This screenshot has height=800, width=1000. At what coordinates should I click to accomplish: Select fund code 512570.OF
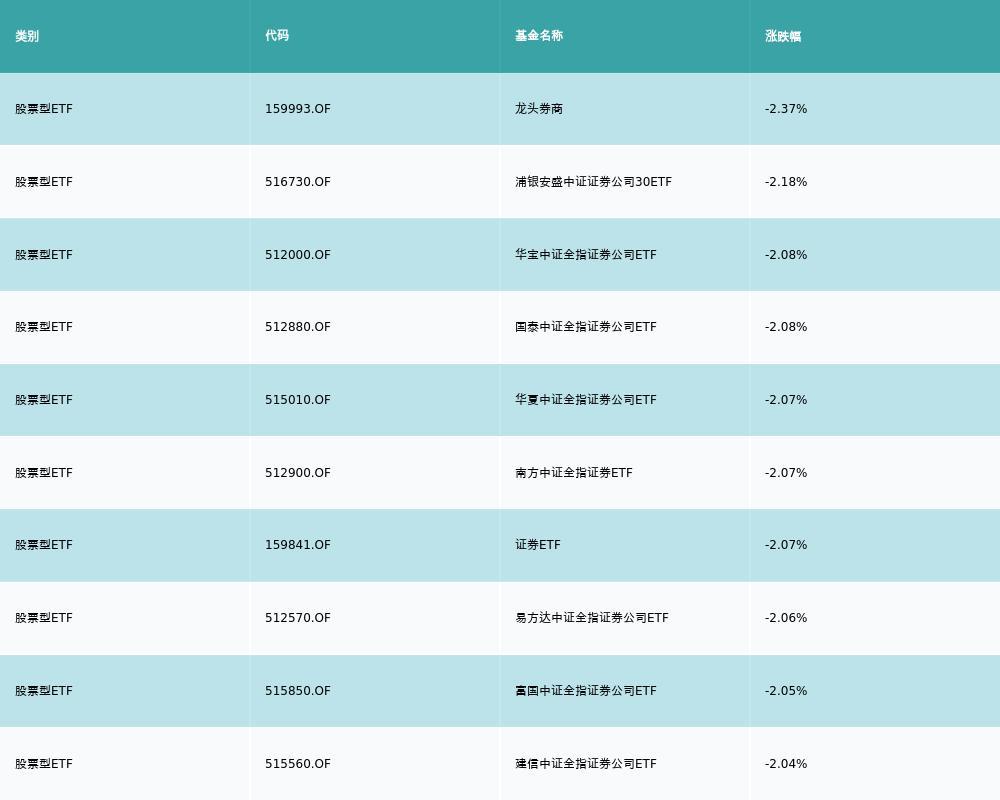click(297, 618)
